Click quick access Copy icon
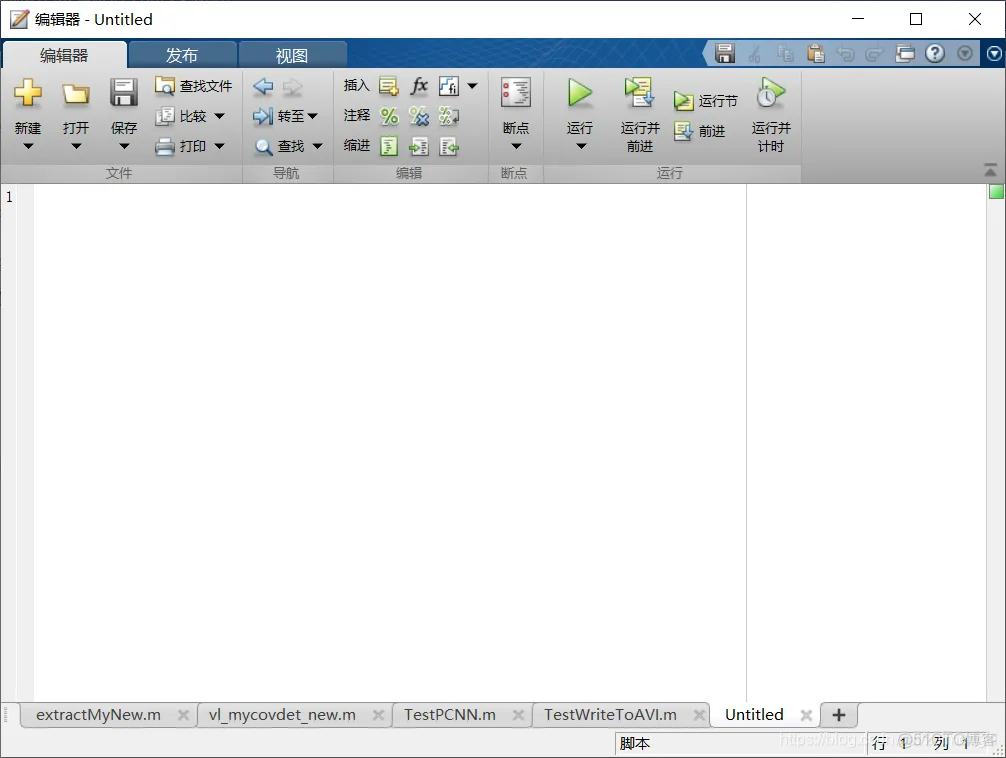1006x758 pixels. [785, 53]
